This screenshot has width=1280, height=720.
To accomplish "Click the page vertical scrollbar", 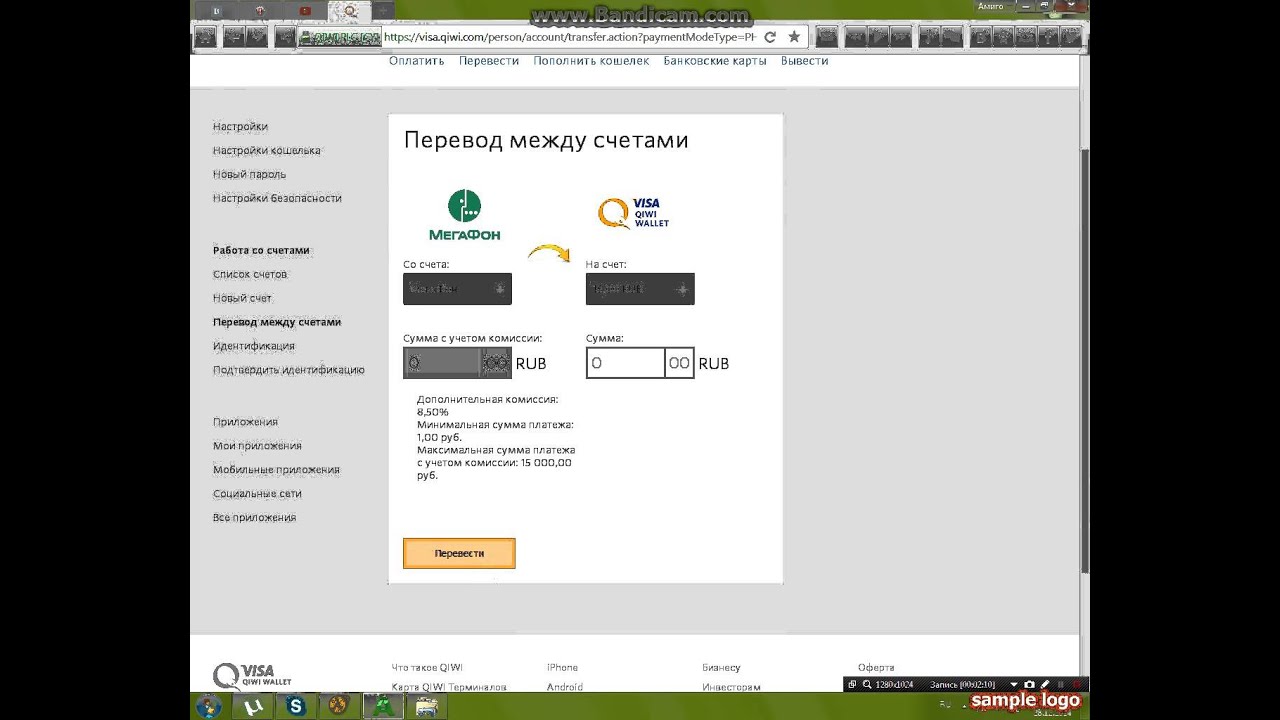I will 1085,360.
